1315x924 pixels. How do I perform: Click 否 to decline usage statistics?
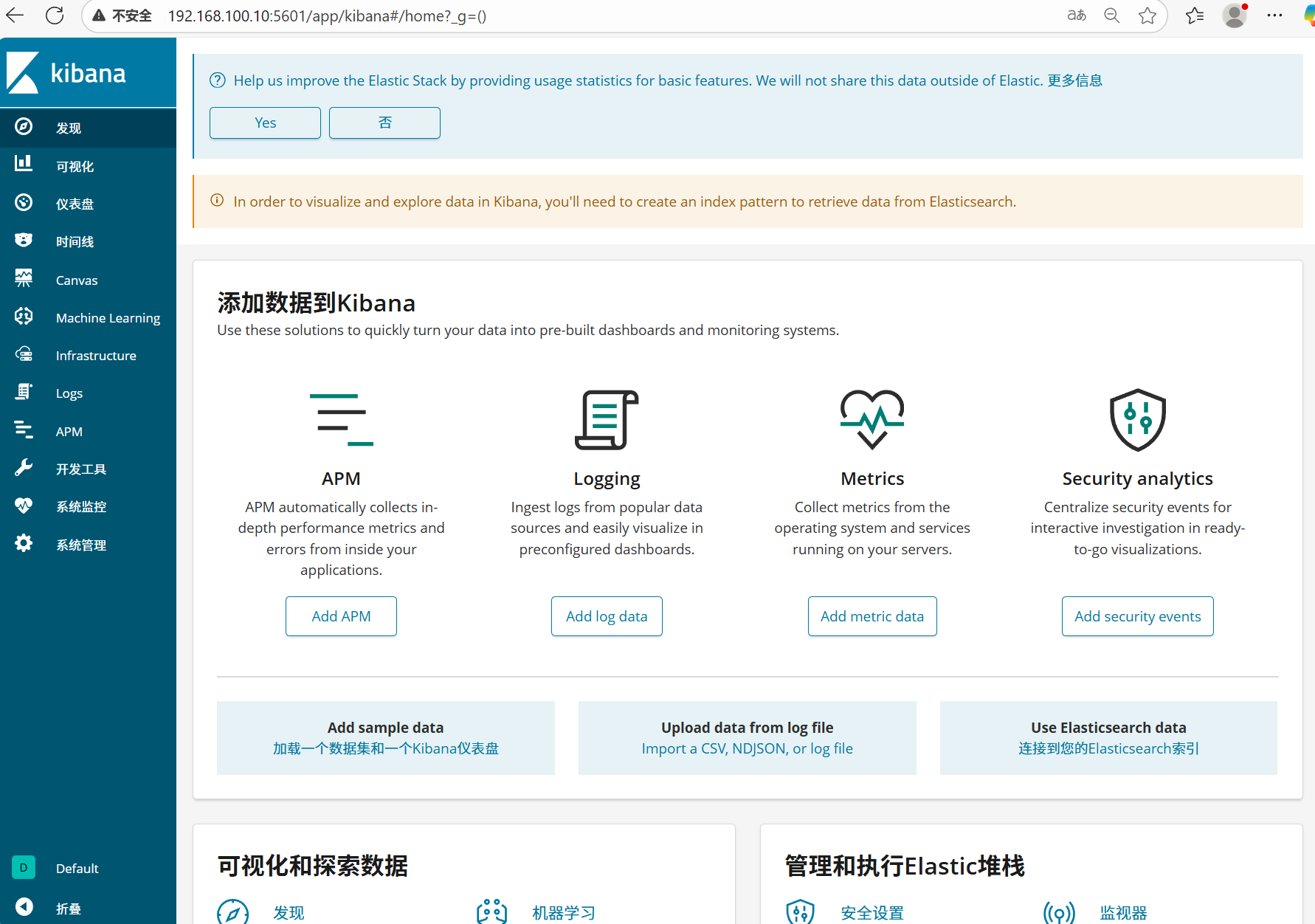click(x=384, y=123)
